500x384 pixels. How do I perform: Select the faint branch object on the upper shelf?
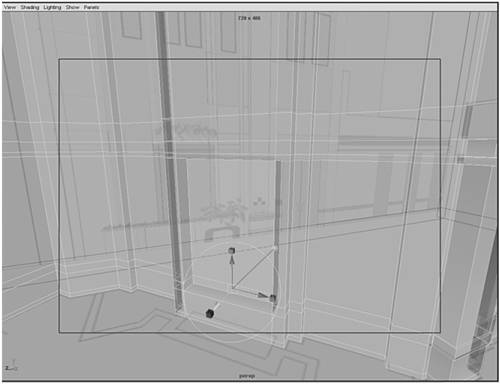[186, 131]
